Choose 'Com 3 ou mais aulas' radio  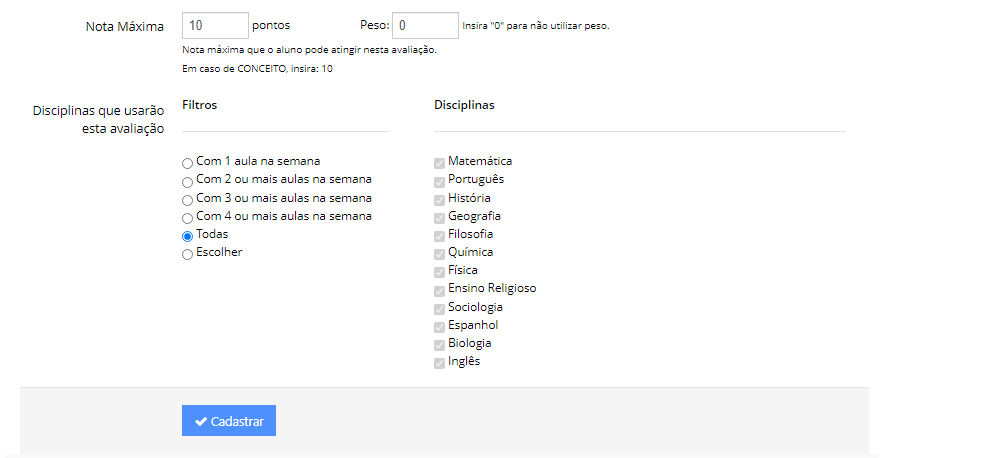(187, 200)
